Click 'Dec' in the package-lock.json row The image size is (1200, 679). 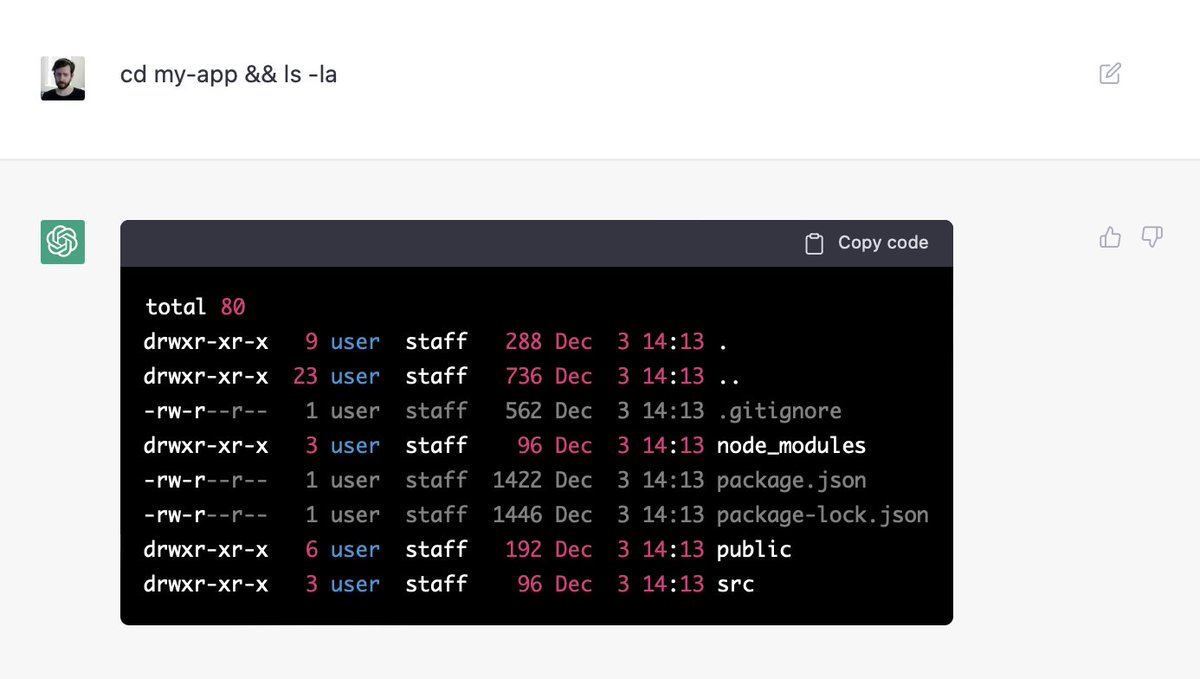click(x=573, y=515)
